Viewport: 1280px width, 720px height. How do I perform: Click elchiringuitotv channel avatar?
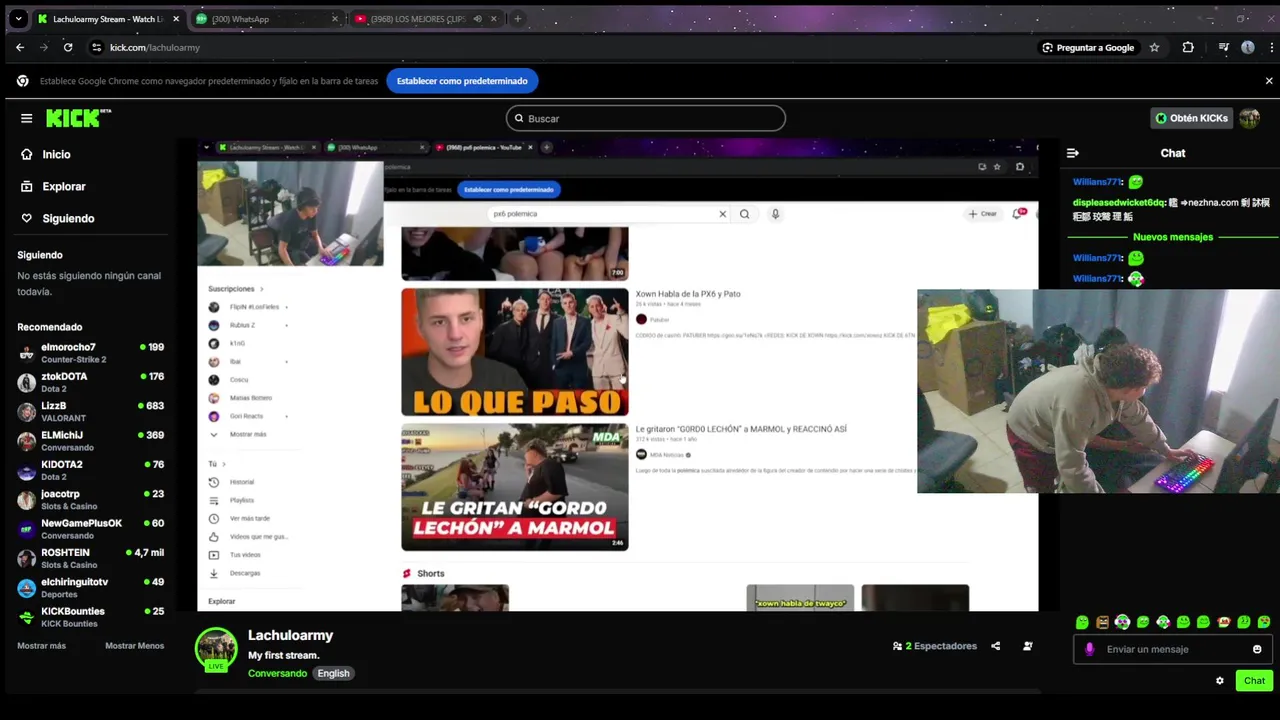coord(27,588)
